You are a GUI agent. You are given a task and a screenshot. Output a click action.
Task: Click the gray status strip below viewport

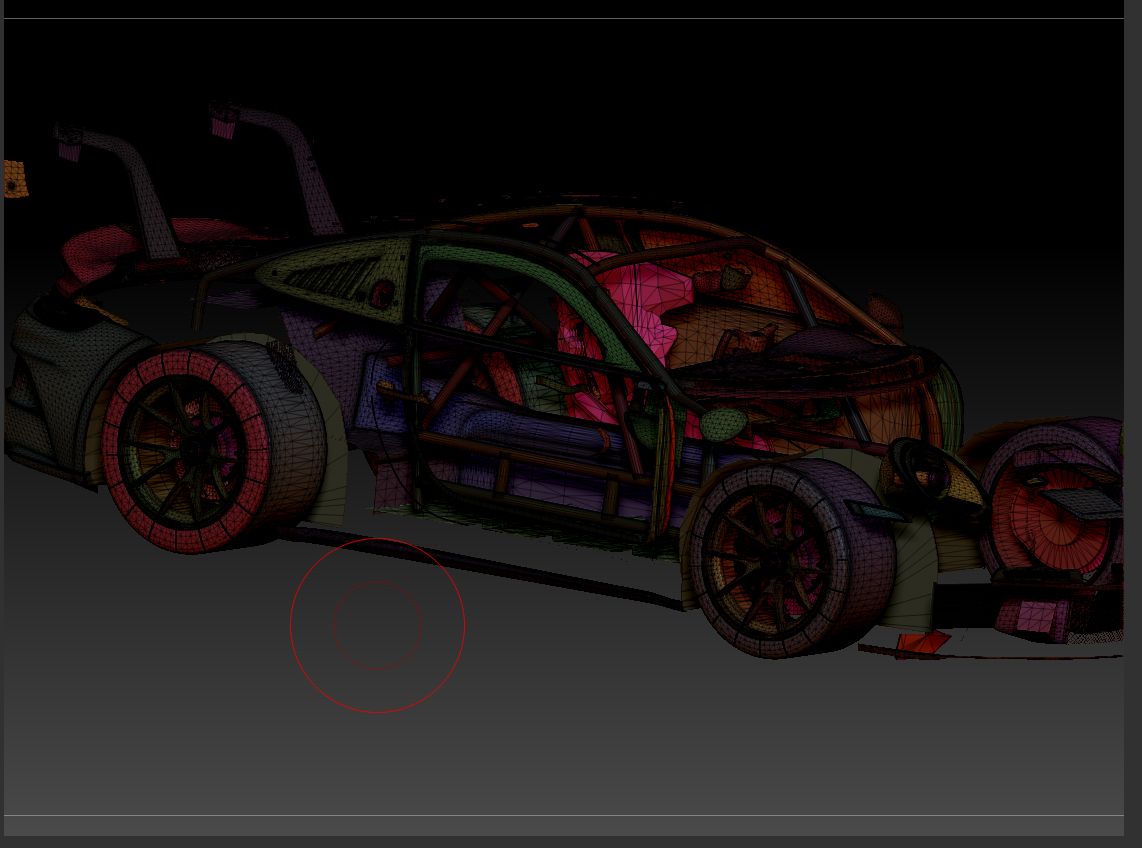coord(564,825)
